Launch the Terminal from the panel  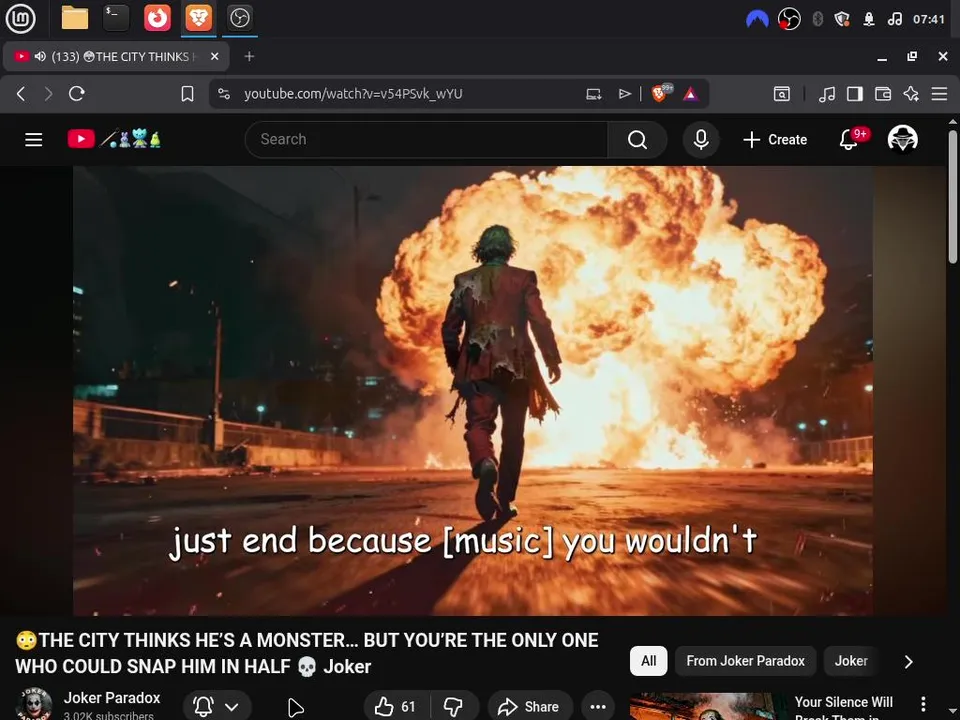point(116,18)
